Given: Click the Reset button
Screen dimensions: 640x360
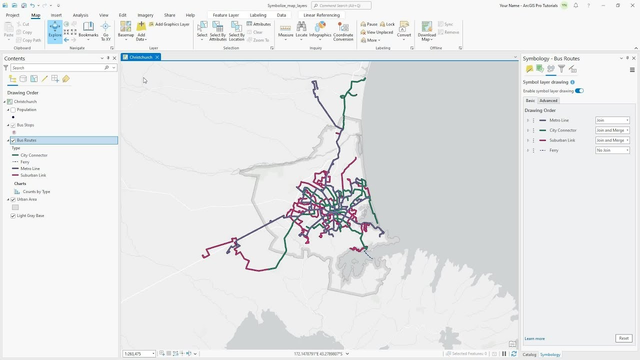Looking at the screenshot, I should [624, 338].
